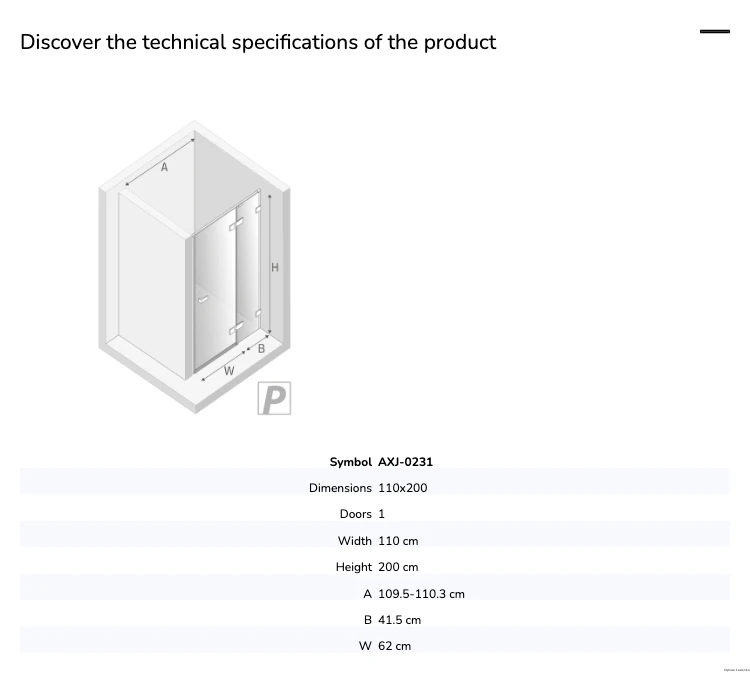
Task: Click the W value 62 cm
Action: coord(394,646)
